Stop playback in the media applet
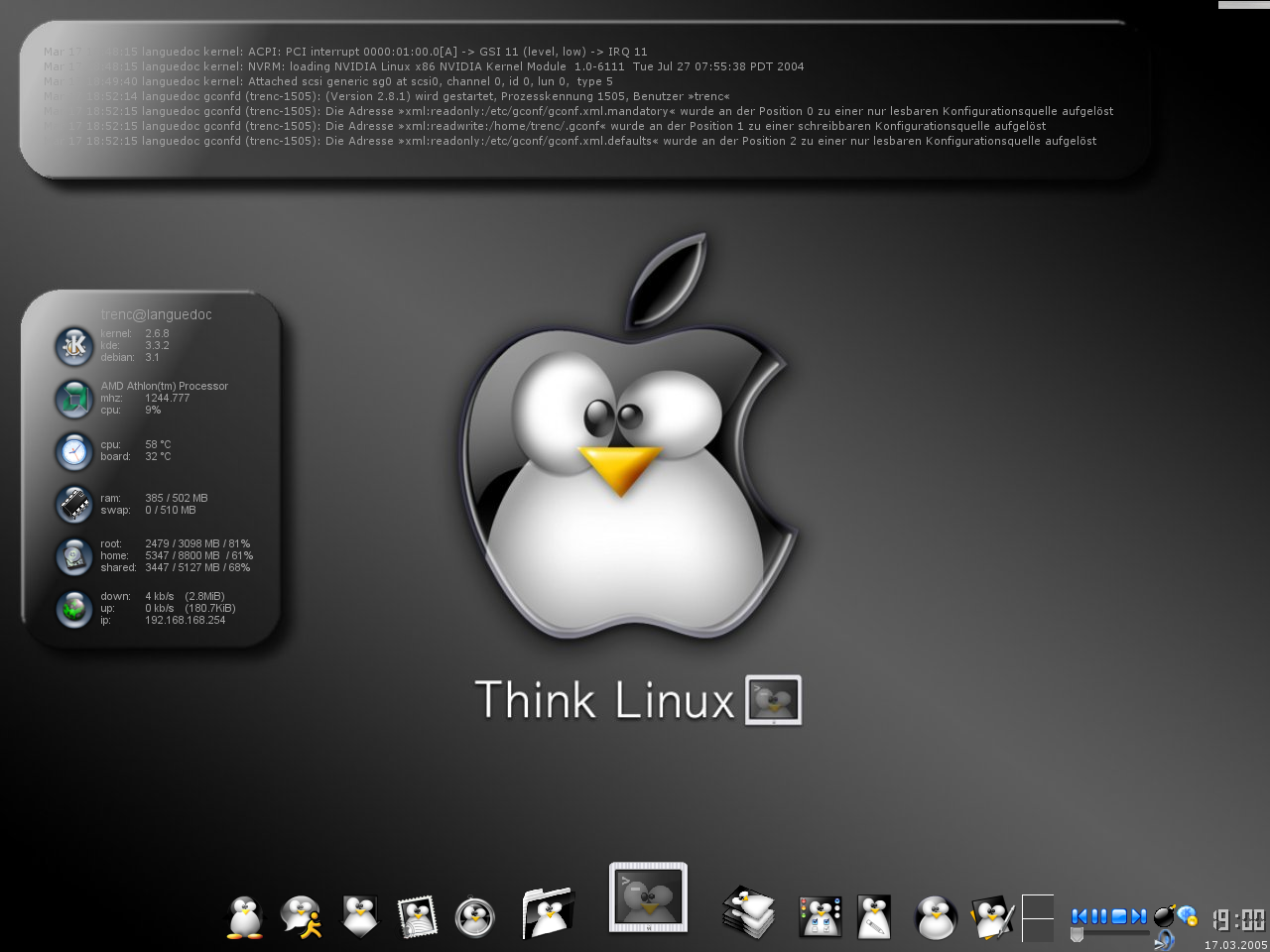Screen dimensions: 1270x952 click(x=1119, y=916)
